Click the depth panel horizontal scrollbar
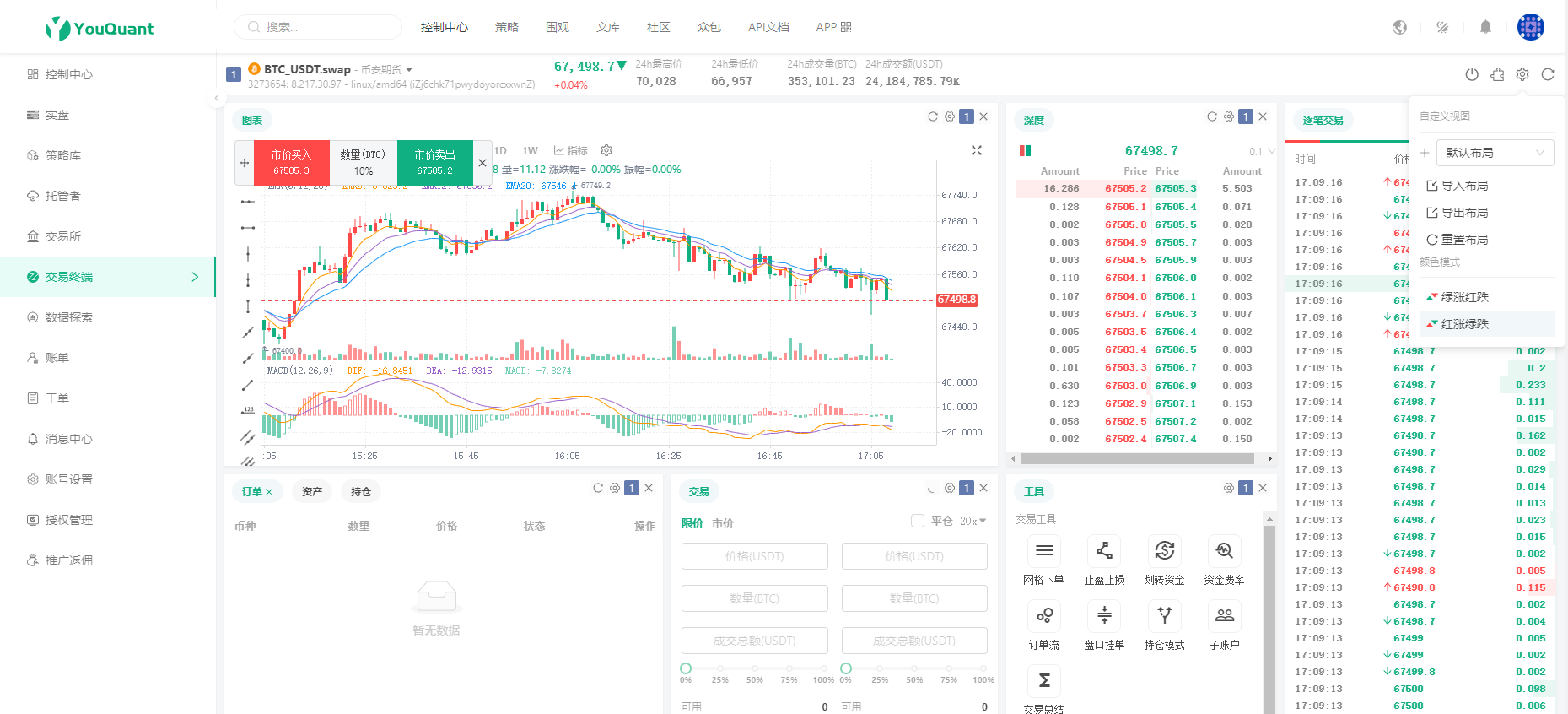1568x714 pixels. coord(1136,459)
